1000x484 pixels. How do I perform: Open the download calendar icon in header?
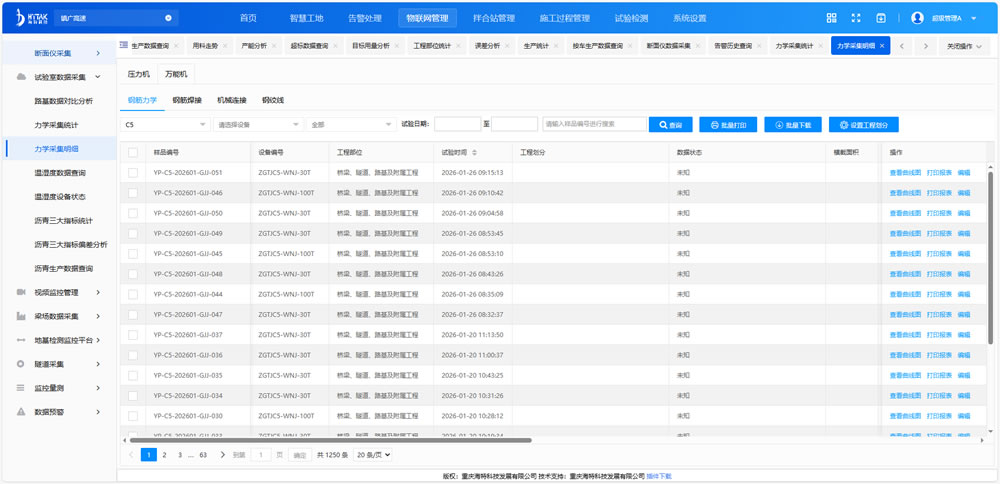click(x=881, y=18)
